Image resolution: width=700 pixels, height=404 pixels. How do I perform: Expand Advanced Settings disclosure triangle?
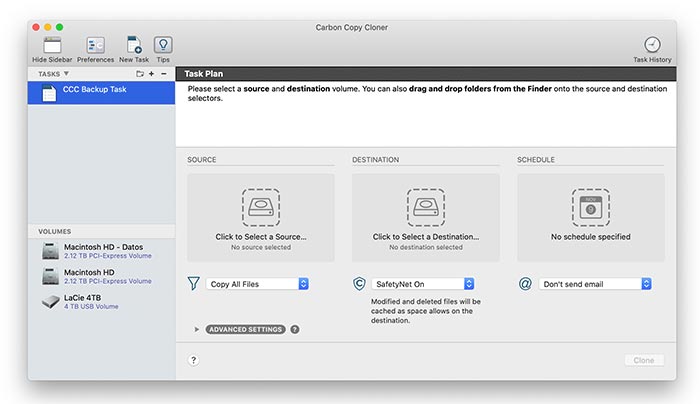click(x=196, y=329)
